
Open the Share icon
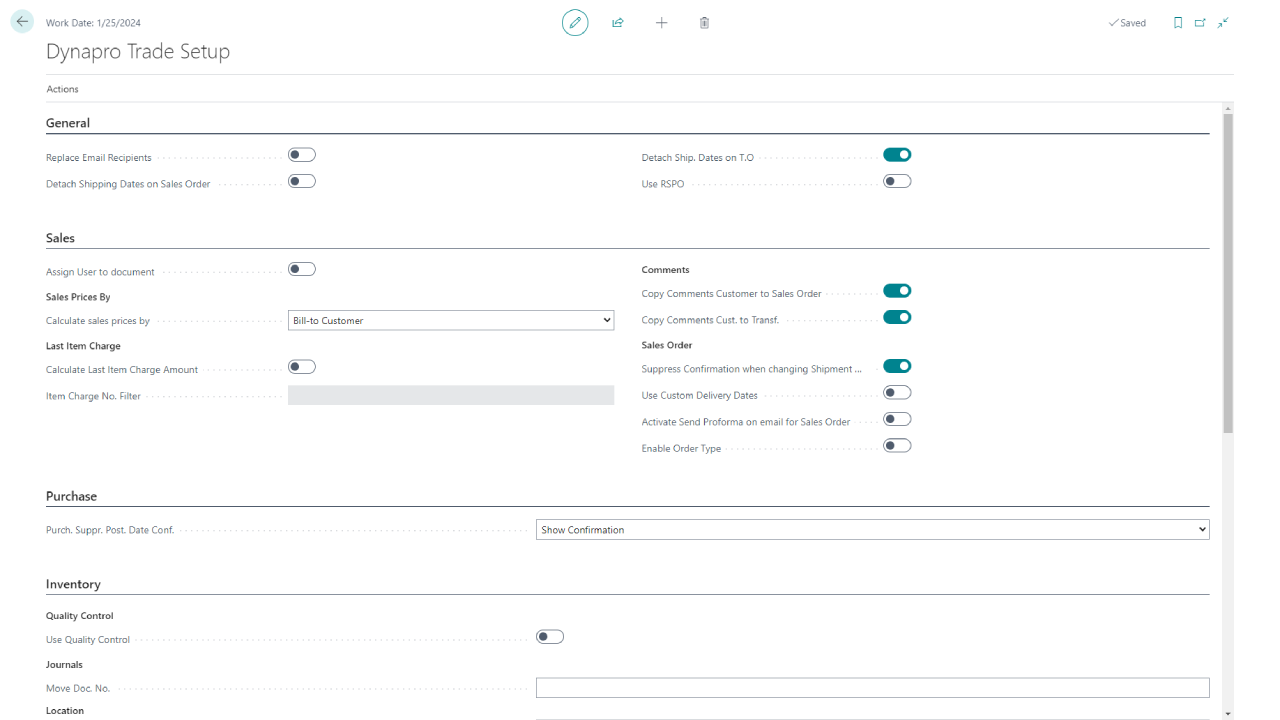click(618, 22)
